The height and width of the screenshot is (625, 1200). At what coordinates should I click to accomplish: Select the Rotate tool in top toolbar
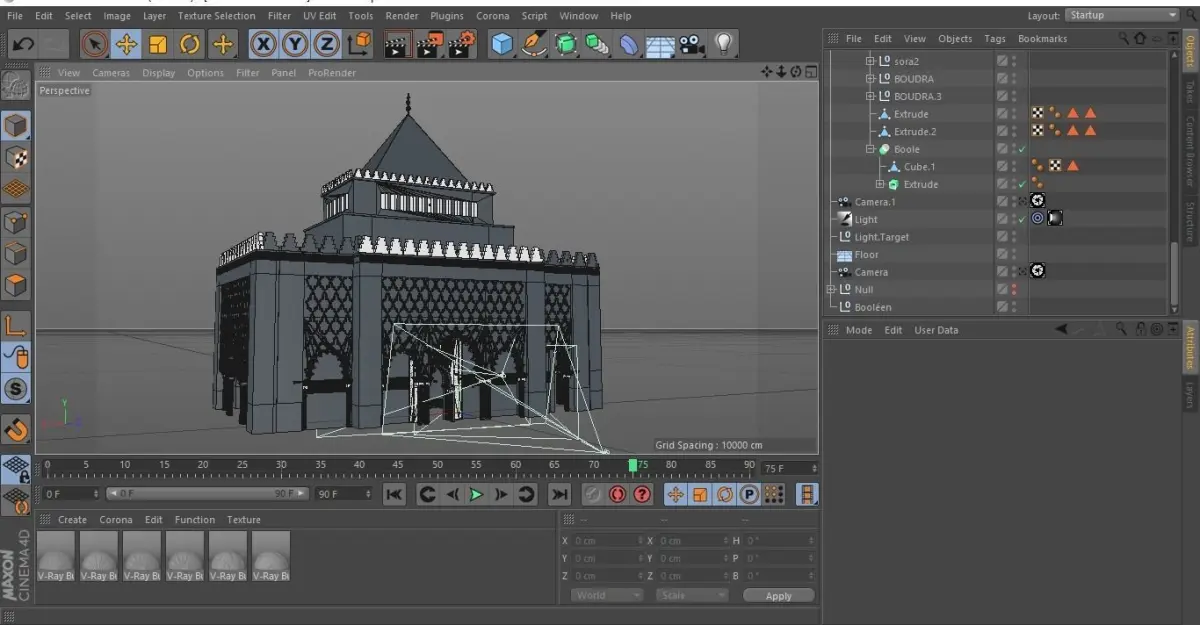coord(190,44)
